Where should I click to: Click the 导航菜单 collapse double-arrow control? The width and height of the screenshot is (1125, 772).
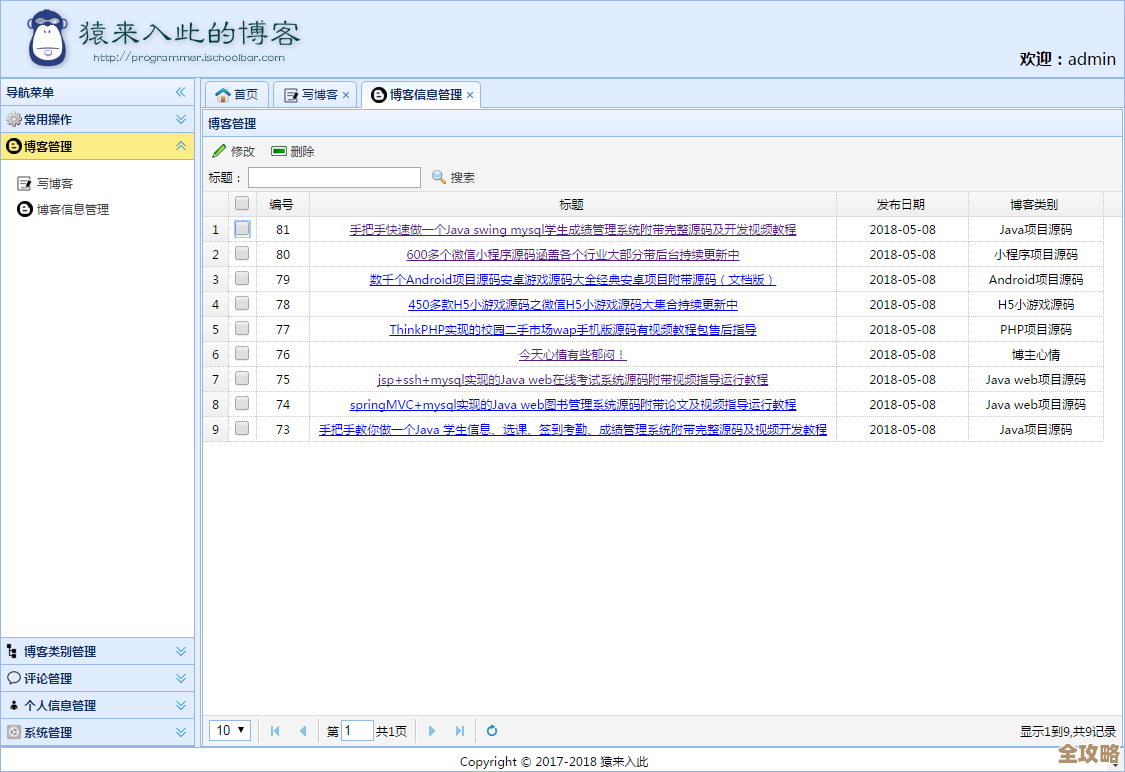point(181,91)
